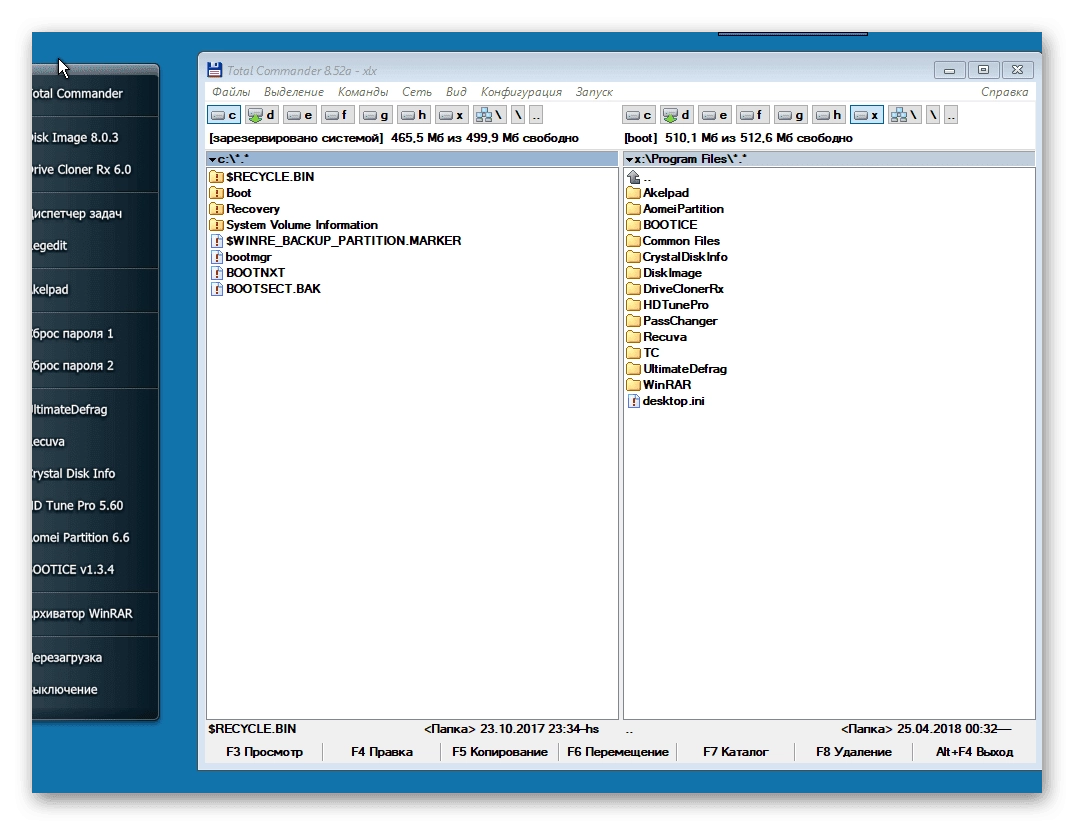Select $RECYCLE.BIN folder in left panel
This screenshot has height=825, width=1074.
click(x=262, y=177)
